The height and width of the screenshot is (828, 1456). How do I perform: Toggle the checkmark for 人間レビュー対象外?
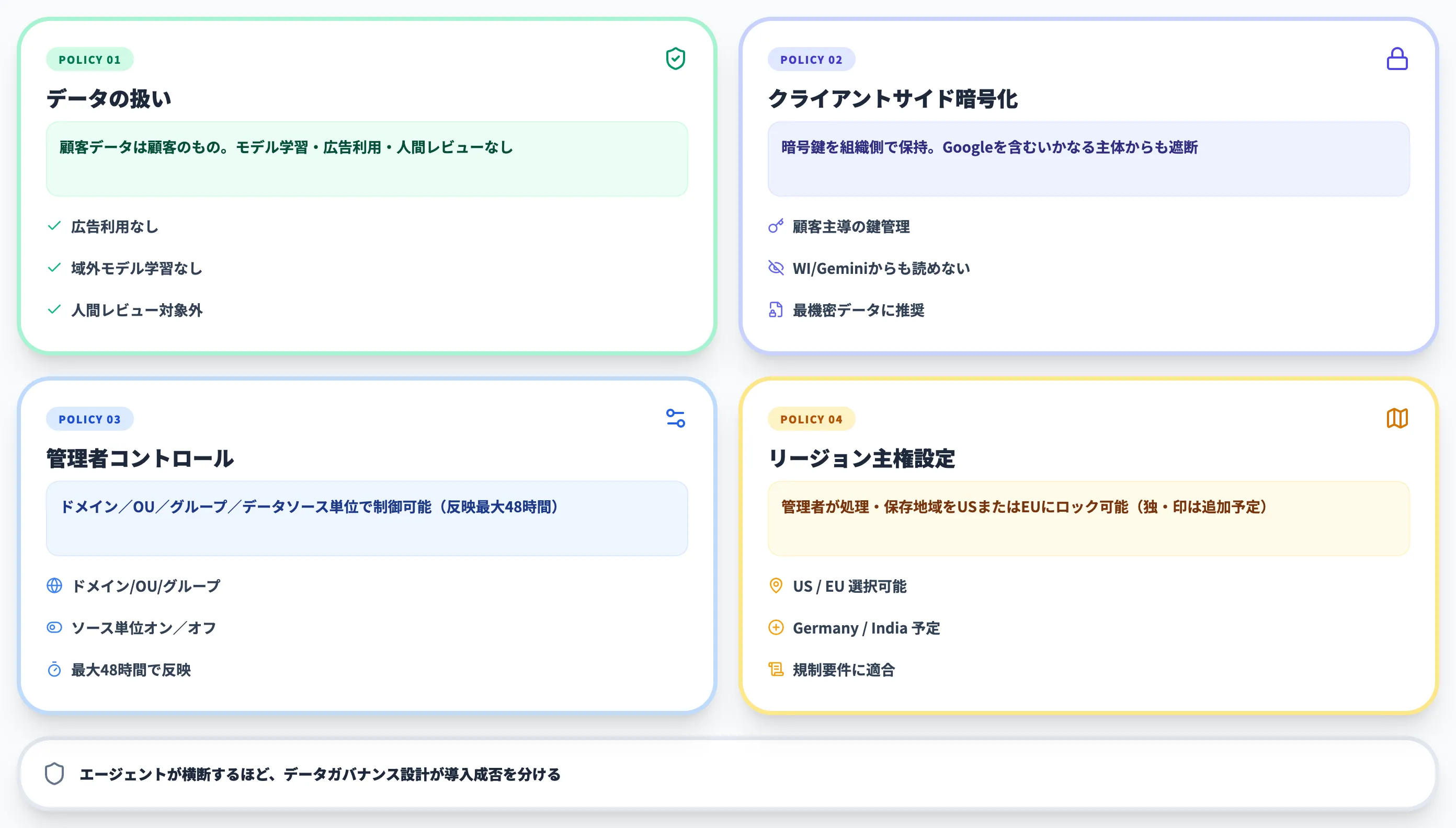click(53, 310)
